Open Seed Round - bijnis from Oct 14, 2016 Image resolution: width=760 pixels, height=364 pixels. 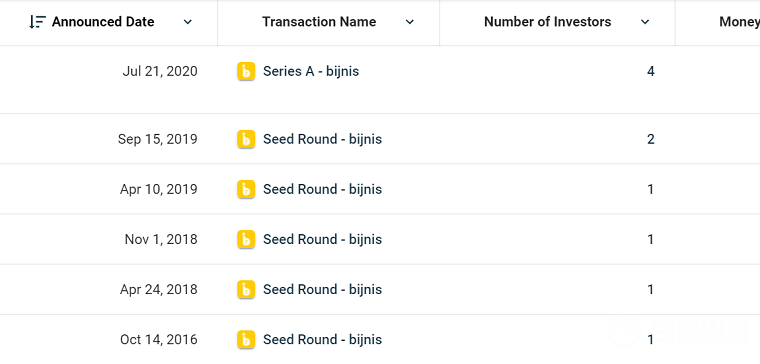point(322,340)
